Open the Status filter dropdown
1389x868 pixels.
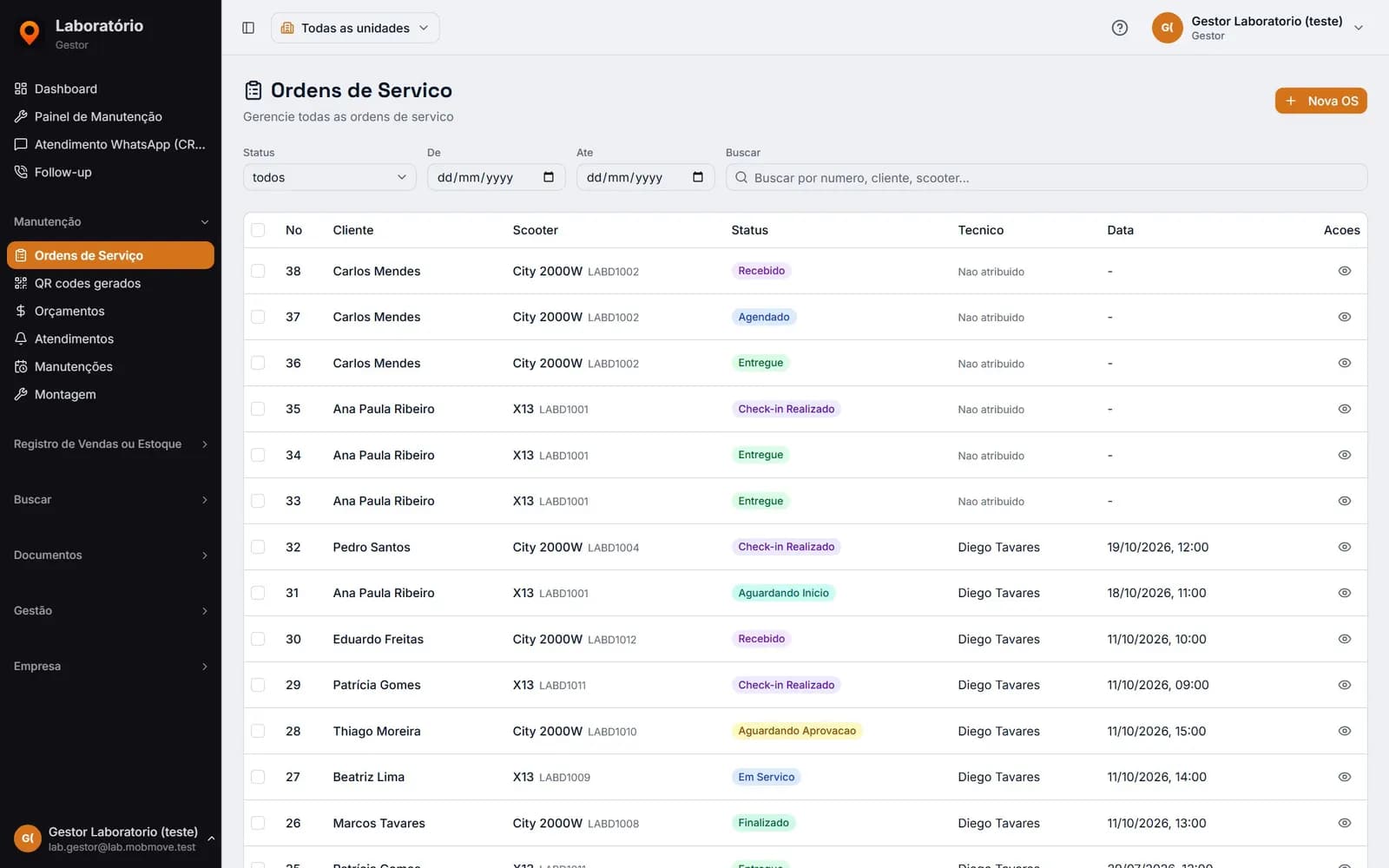(330, 177)
